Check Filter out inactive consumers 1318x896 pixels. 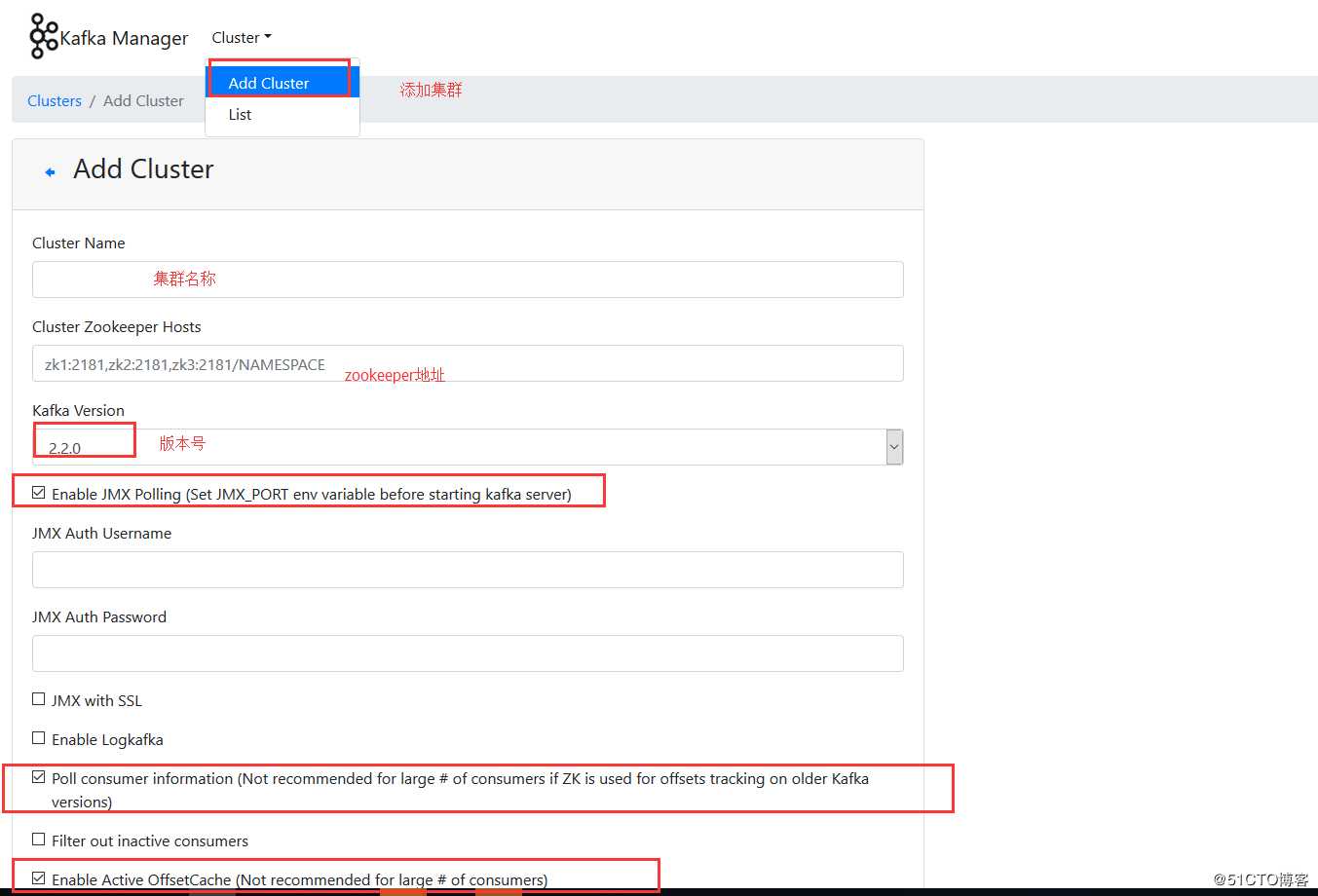(39, 840)
